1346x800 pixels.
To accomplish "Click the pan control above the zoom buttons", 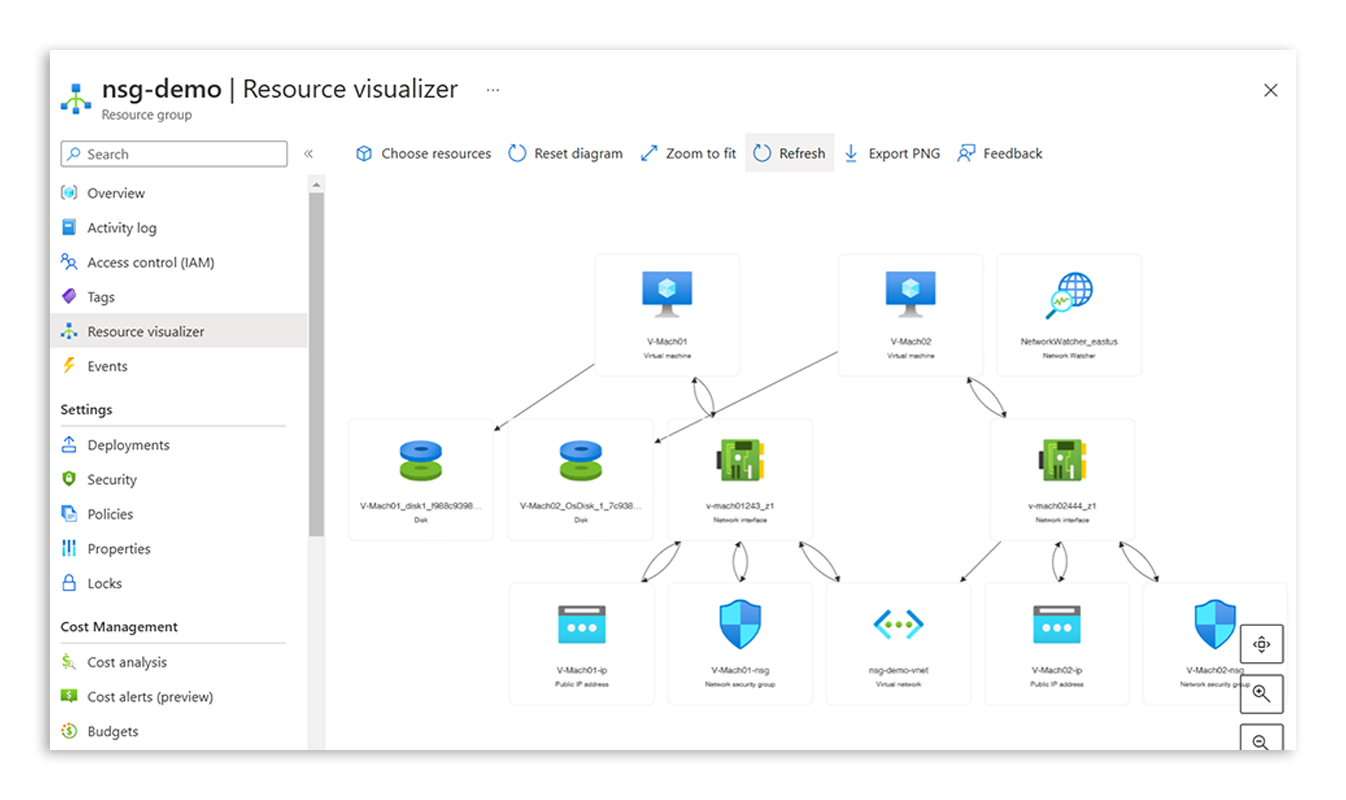I will tap(1261, 644).
